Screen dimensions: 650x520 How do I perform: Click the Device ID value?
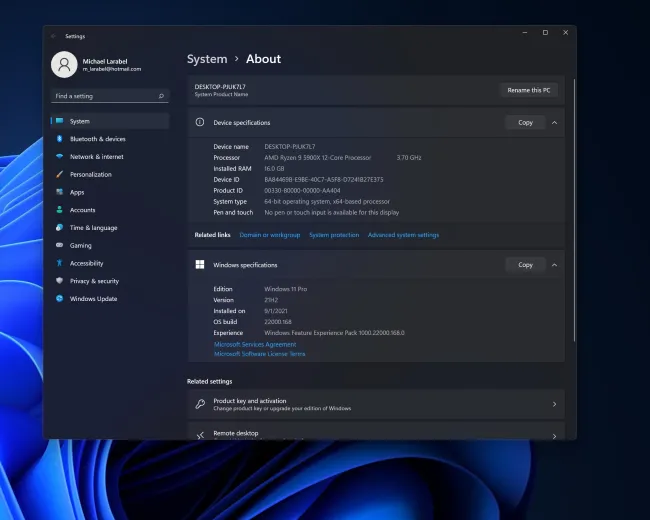pyautogui.click(x=324, y=180)
